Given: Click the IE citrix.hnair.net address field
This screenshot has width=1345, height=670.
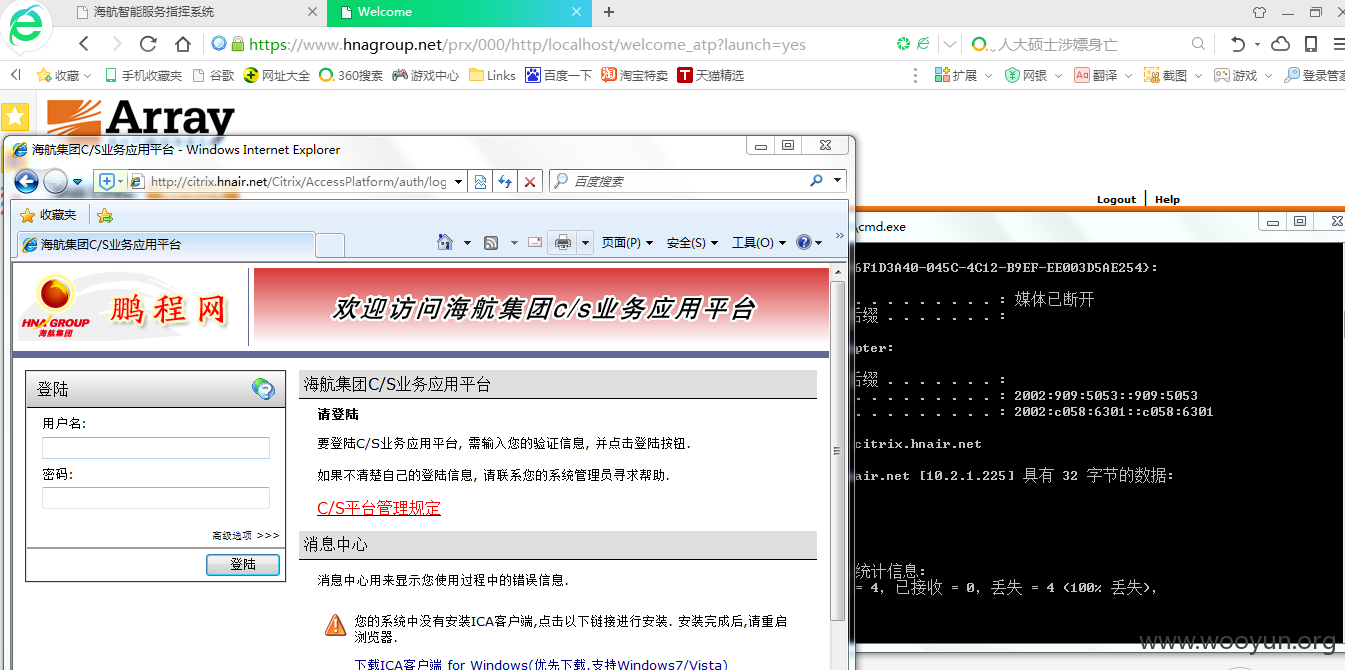Looking at the screenshot, I should click(x=298, y=182).
